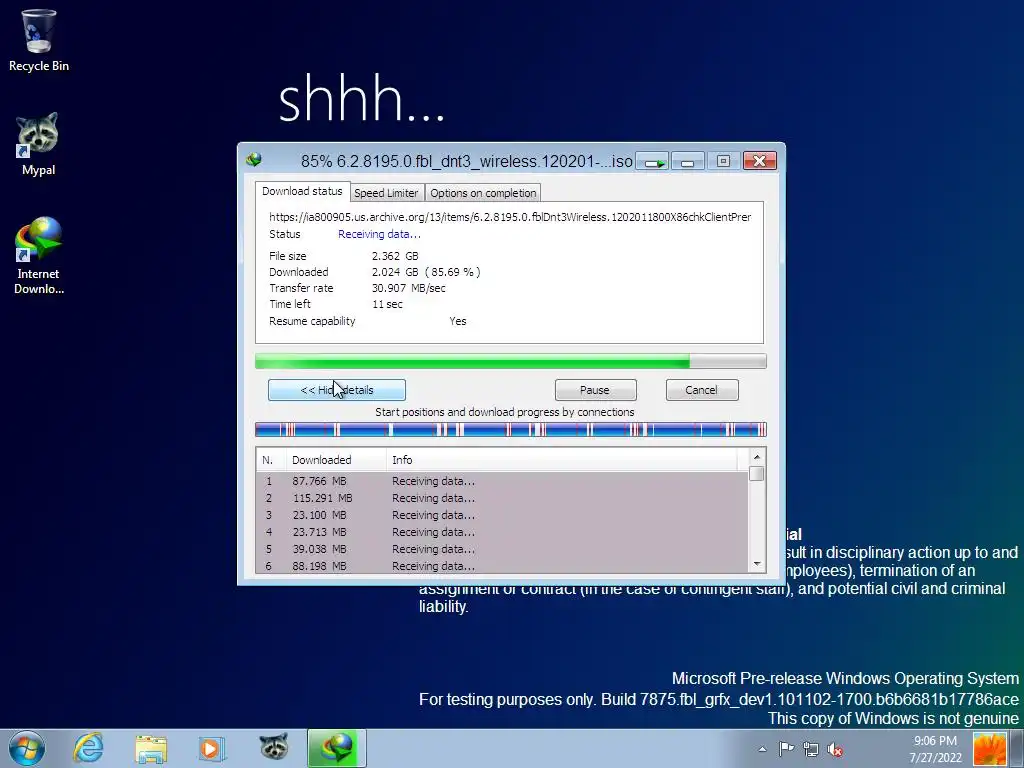The image size is (1024, 768).
Task: Pause the current download
Action: [x=595, y=390]
